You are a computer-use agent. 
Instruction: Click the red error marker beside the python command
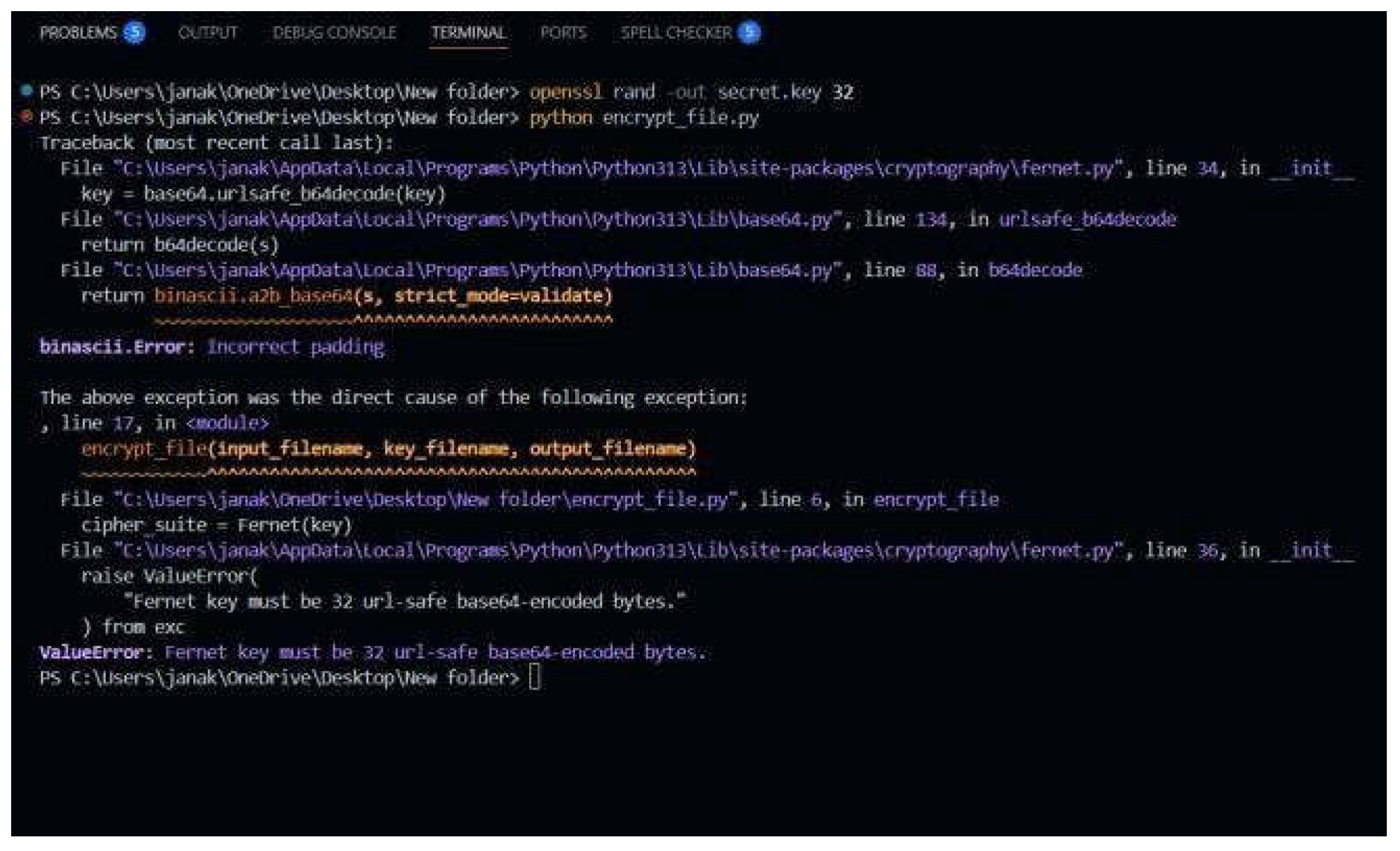(x=26, y=116)
